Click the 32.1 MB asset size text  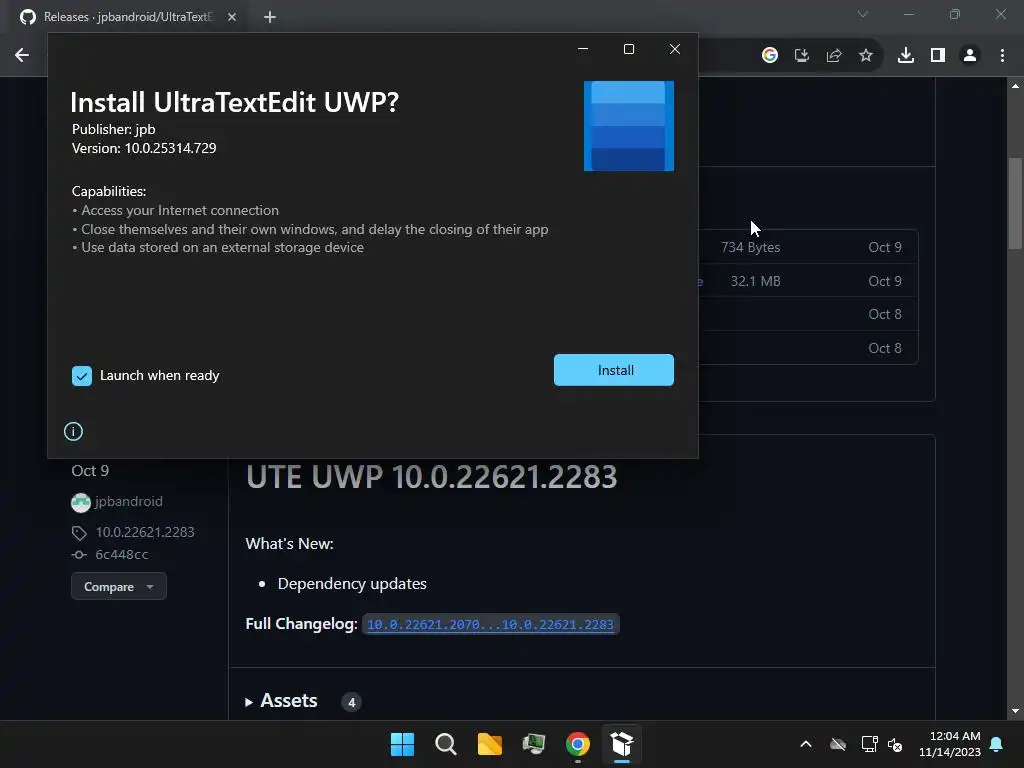(755, 281)
